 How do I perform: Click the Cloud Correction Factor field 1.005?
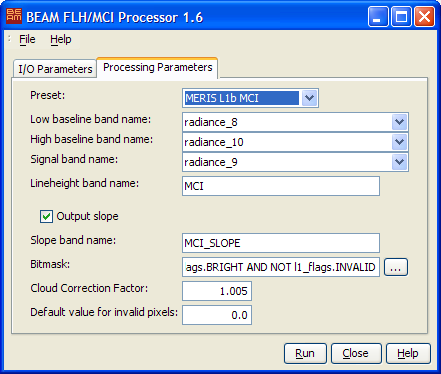[217, 291]
